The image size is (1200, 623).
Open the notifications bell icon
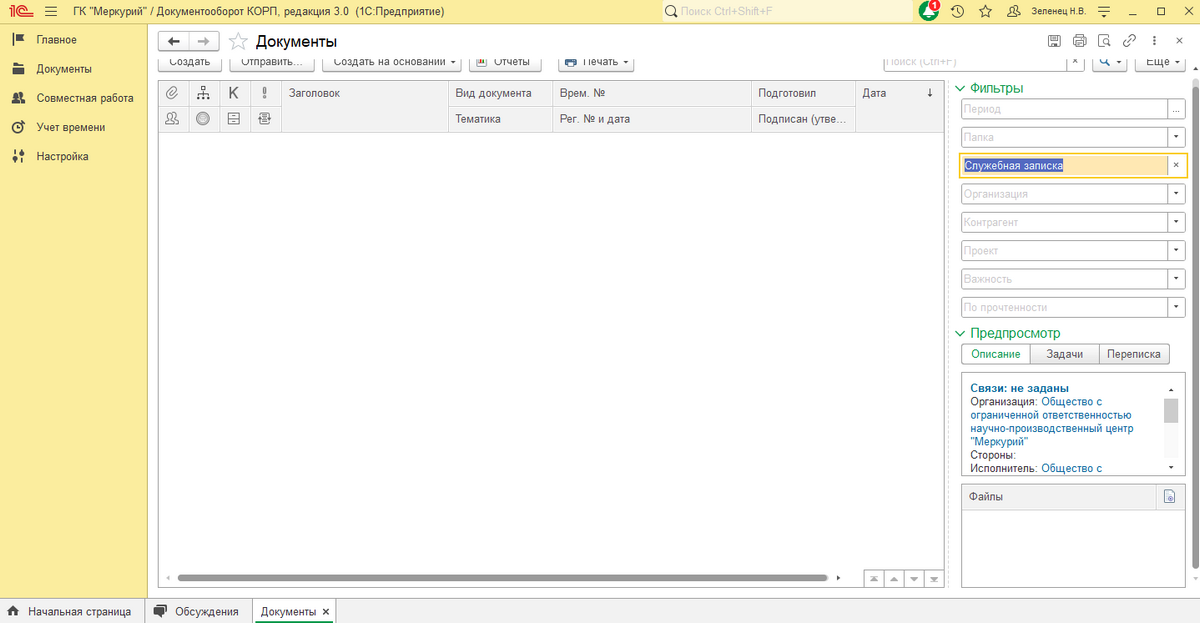929,11
